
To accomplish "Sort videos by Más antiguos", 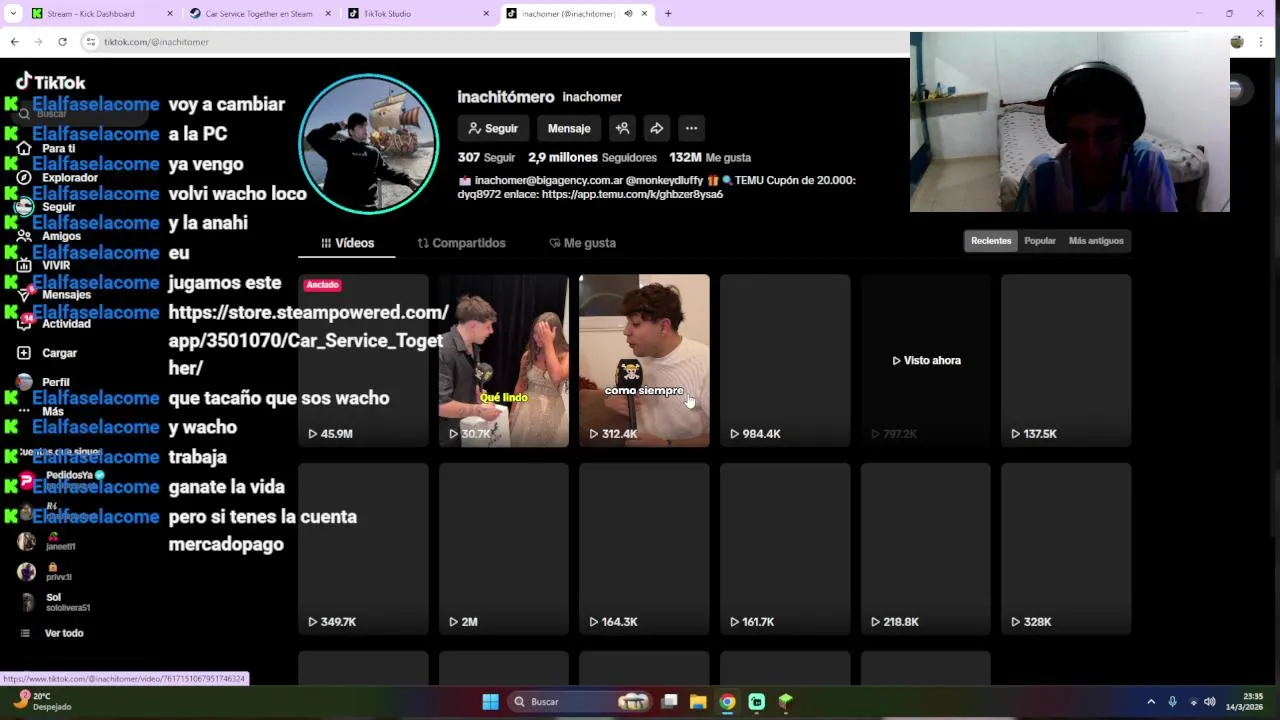I will pos(1096,241).
